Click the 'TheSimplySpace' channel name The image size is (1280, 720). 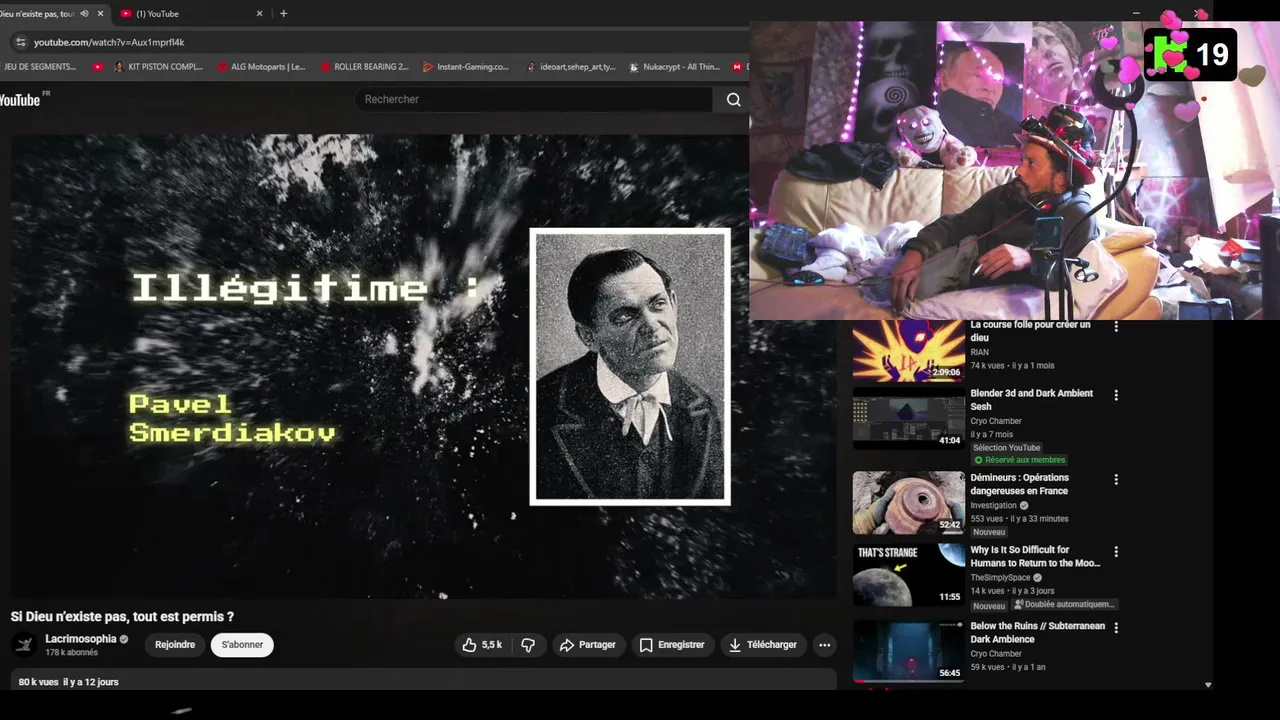(1000, 578)
